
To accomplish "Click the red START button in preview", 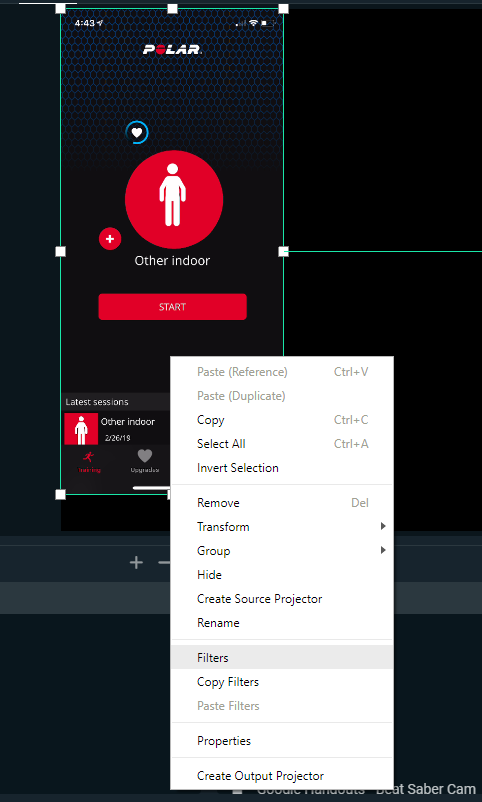I will coord(172,307).
